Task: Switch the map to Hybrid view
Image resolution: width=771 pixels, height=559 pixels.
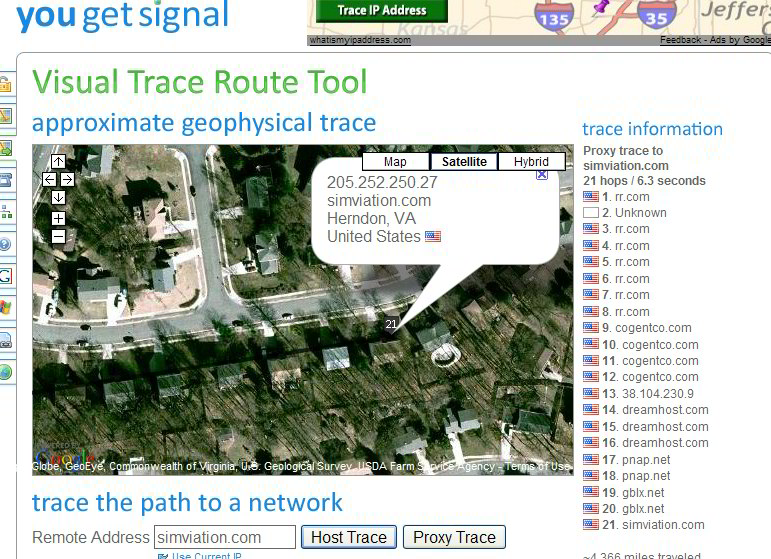Action: (x=531, y=162)
